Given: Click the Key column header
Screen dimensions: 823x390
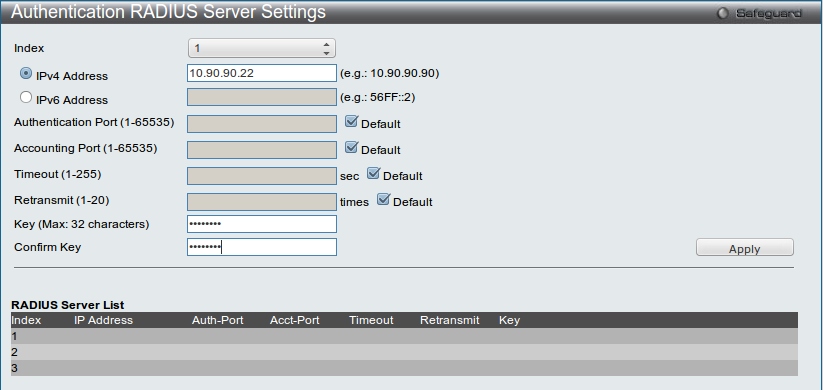Looking at the screenshot, I should (509, 320).
